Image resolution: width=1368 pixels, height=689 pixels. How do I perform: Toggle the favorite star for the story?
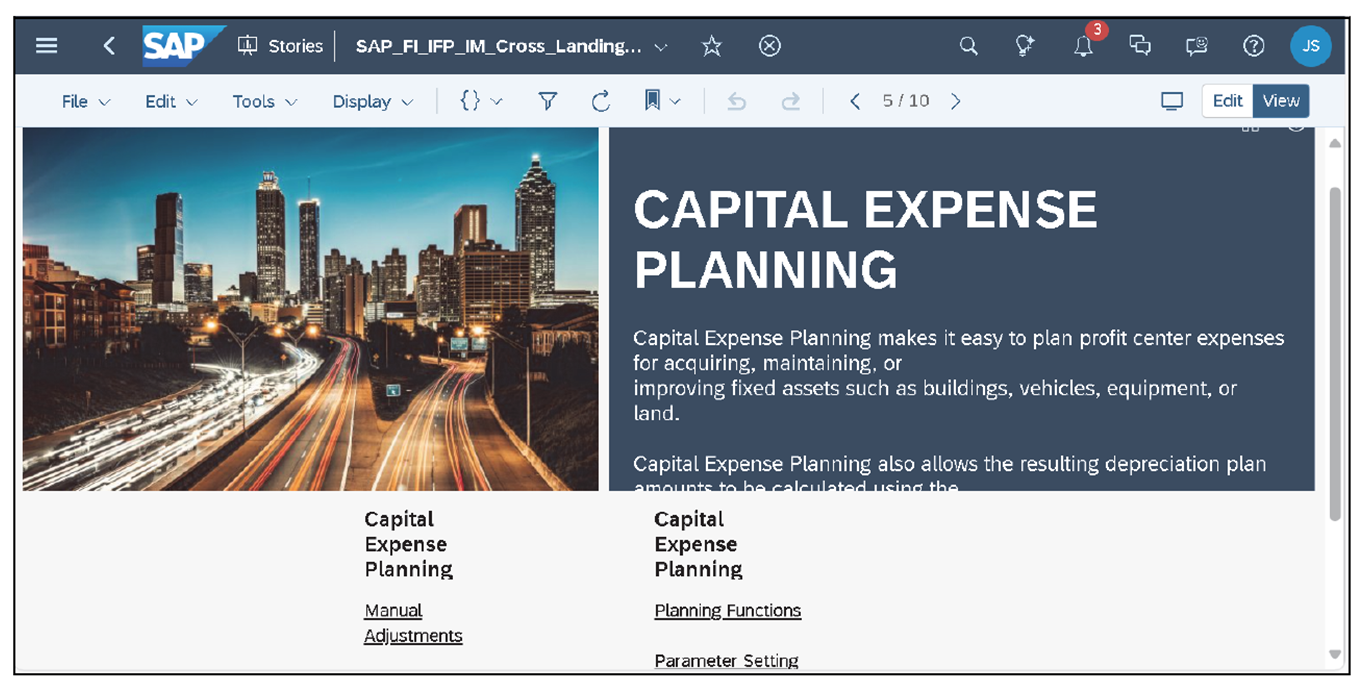click(711, 46)
